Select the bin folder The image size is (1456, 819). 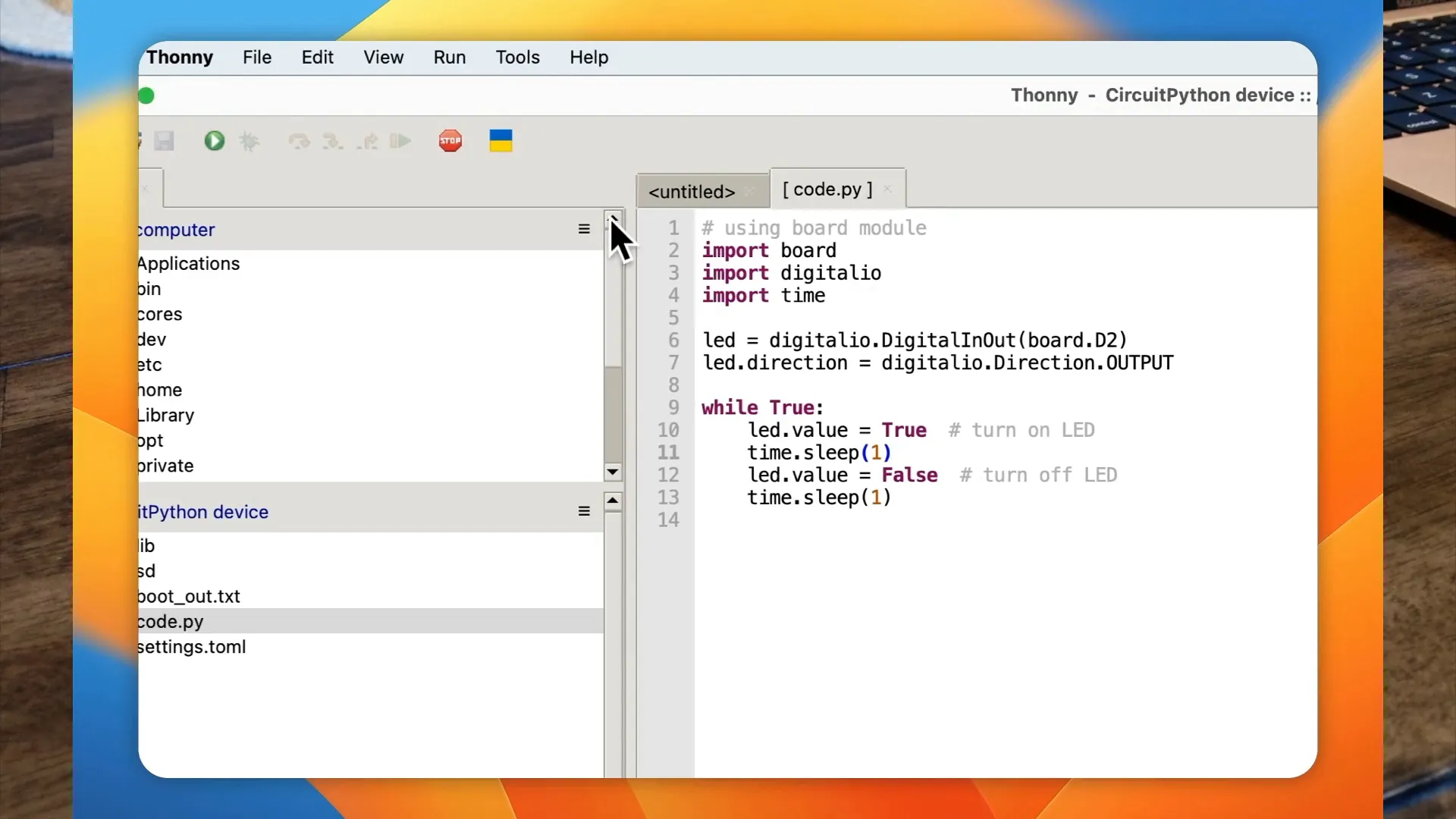coord(371,289)
